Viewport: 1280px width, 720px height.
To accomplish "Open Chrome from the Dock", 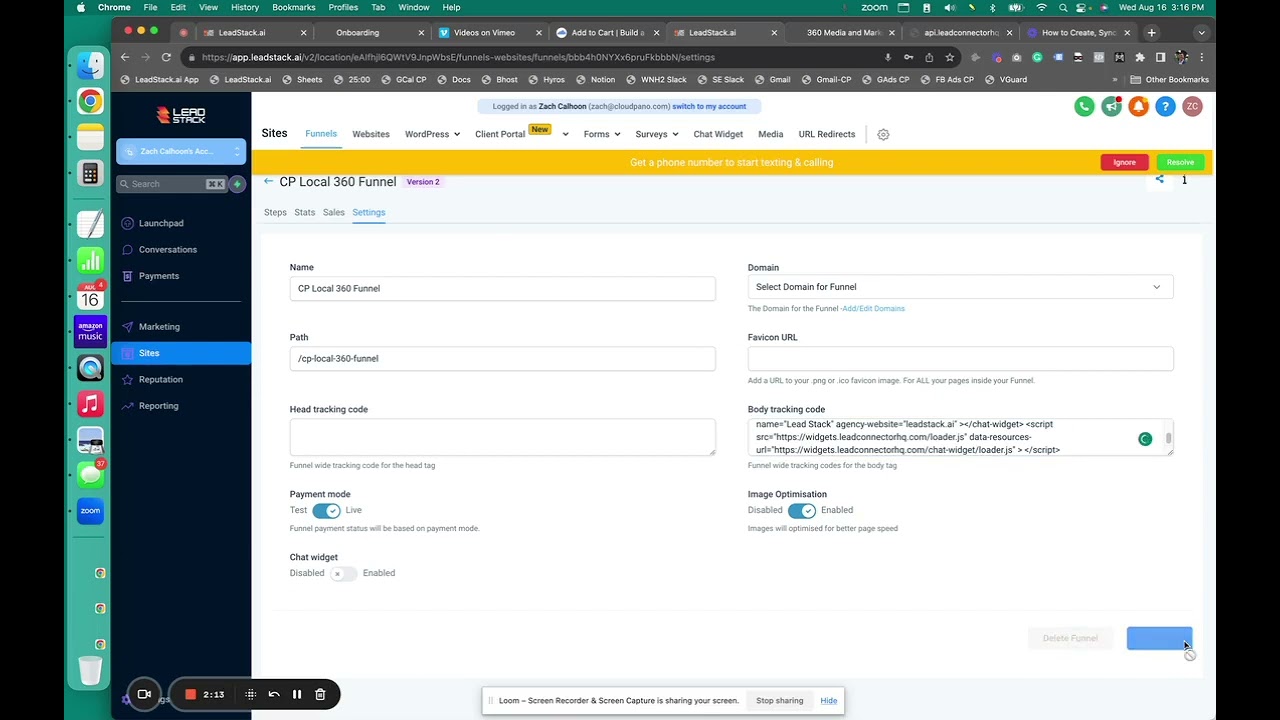I will pos(90,101).
